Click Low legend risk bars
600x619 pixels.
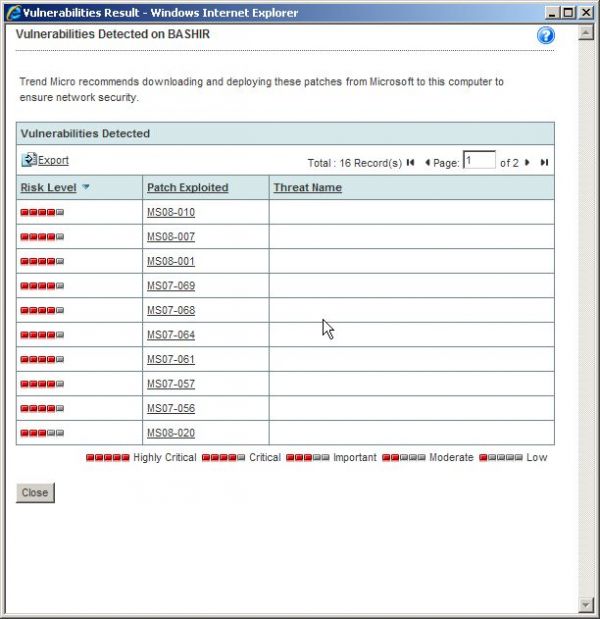(x=501, y=458)
